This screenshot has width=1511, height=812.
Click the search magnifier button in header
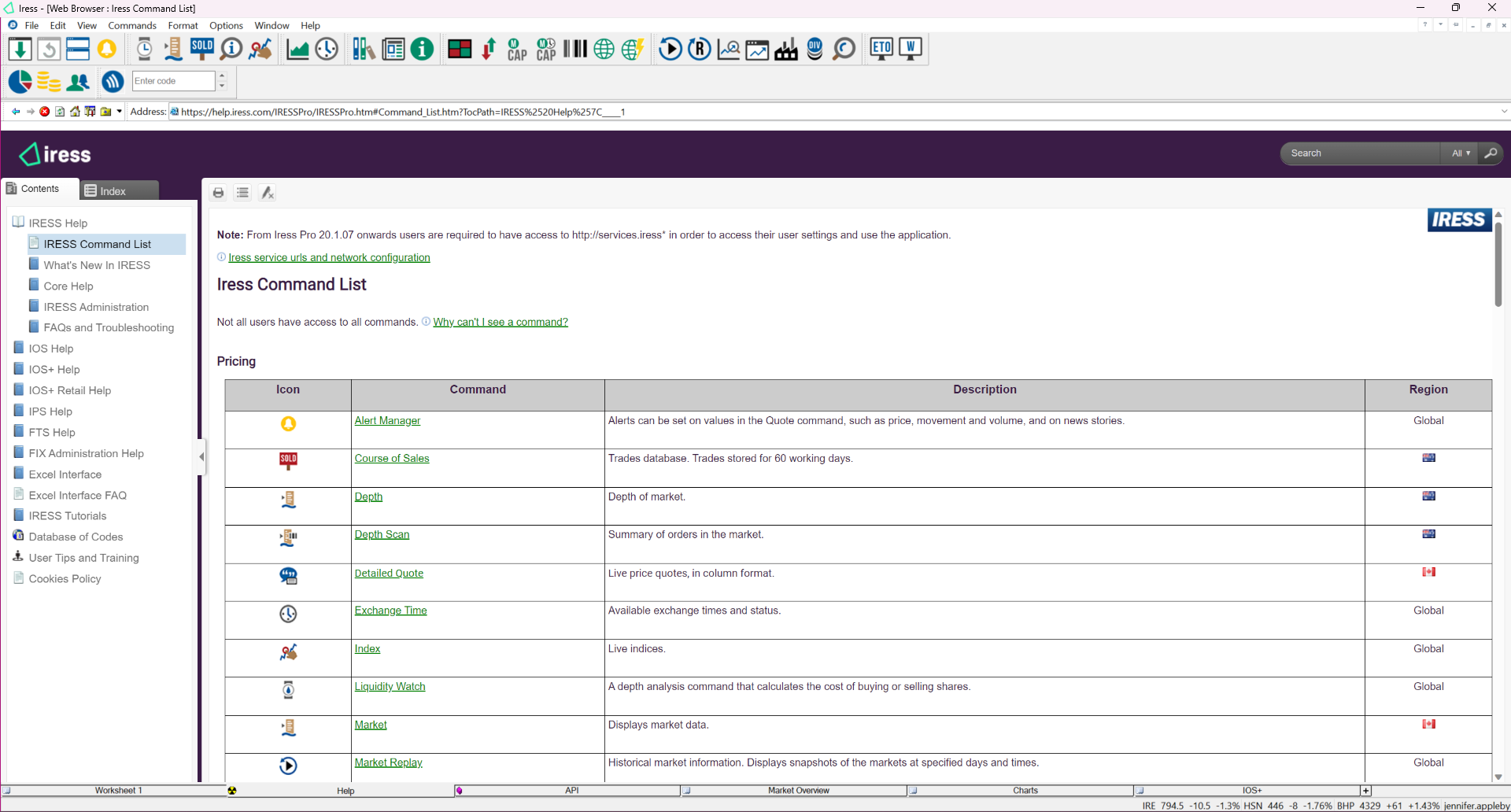[1491, 153]
